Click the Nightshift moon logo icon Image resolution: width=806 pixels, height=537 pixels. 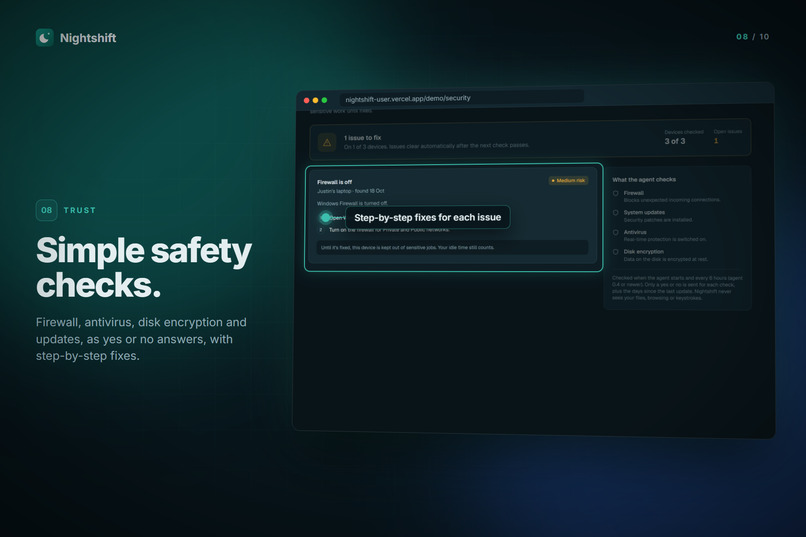(x=45, y=38)
